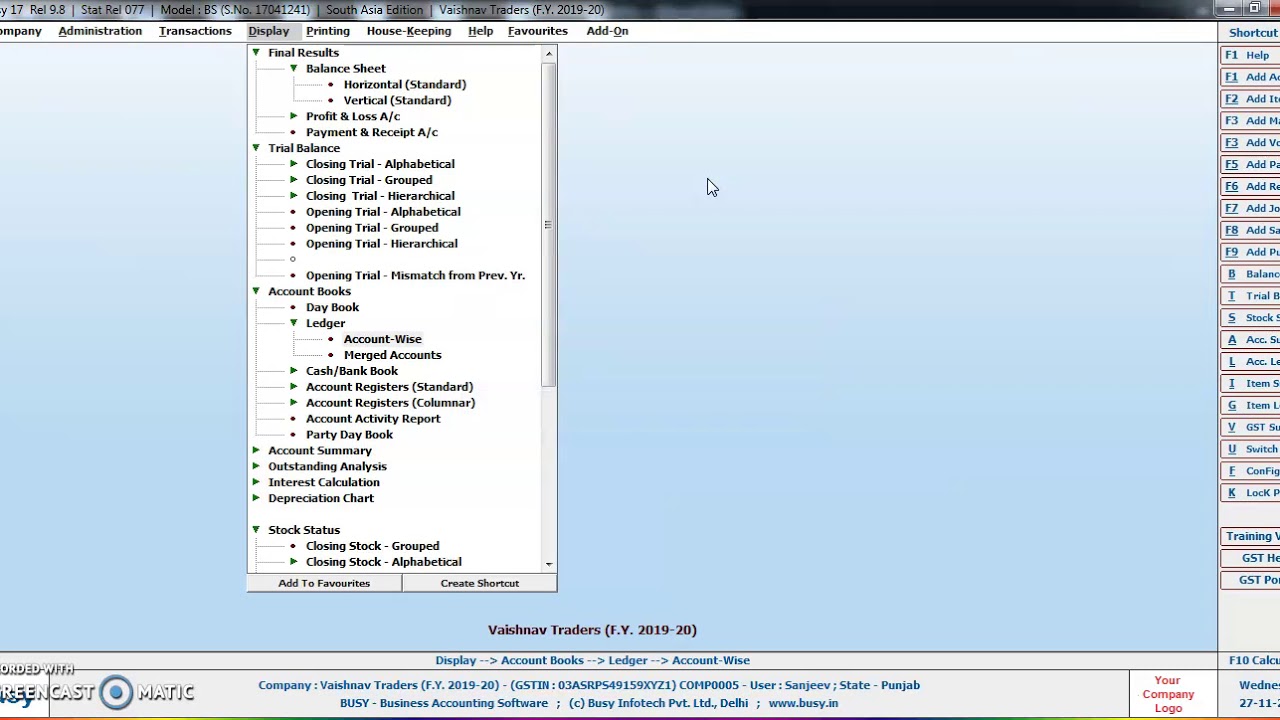Collapse the Account Books node
Image resolution: width=1280 pixels, height=720 pixels.
(x=256, y=291)
